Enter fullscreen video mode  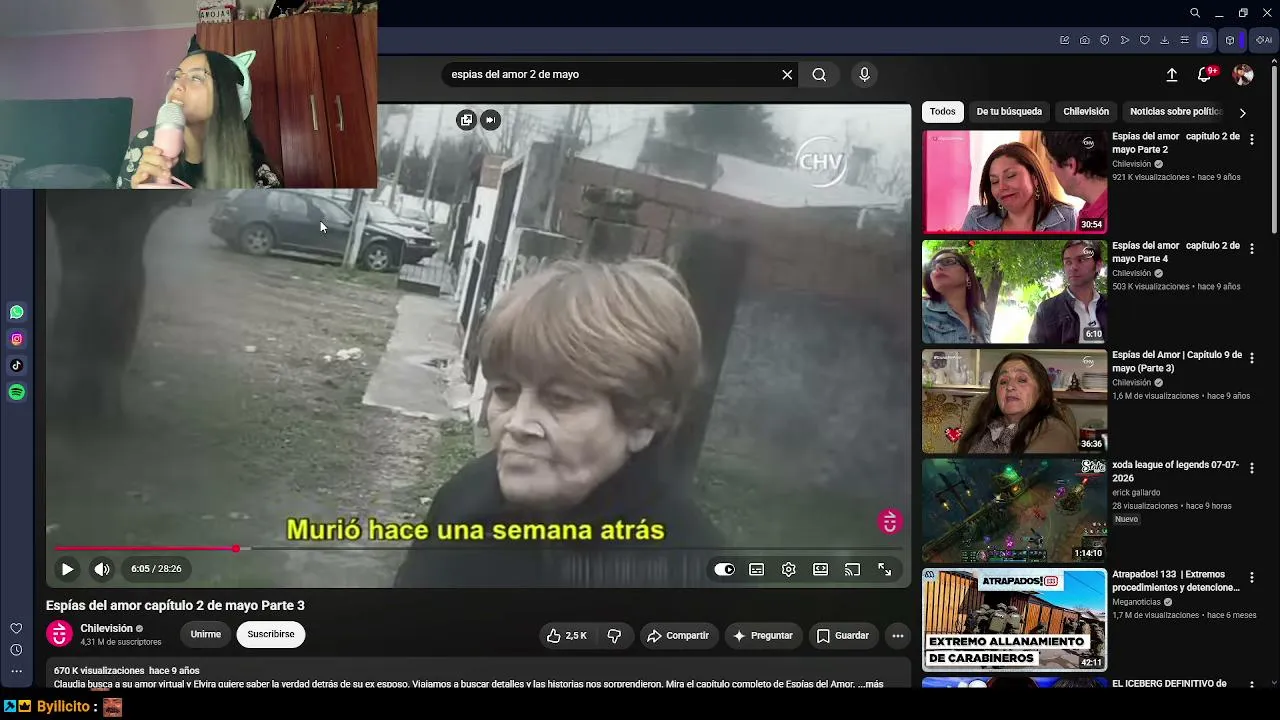[885, 569]
